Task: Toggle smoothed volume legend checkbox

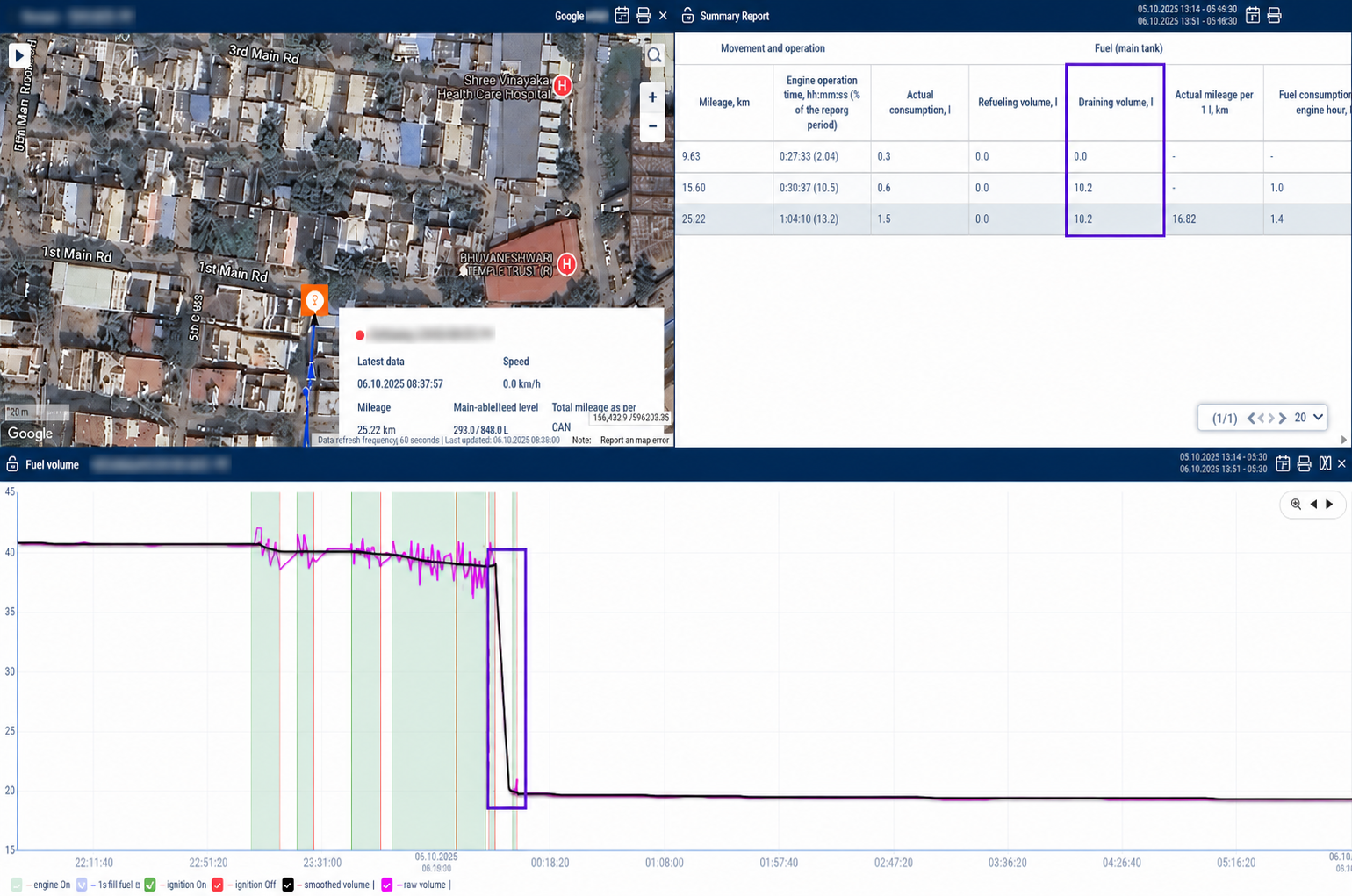Action: (x=288, y=885)
